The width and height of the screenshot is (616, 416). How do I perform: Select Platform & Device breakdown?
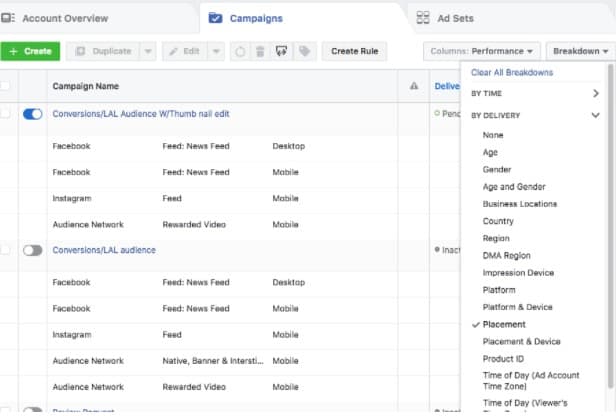click(517, 307)
